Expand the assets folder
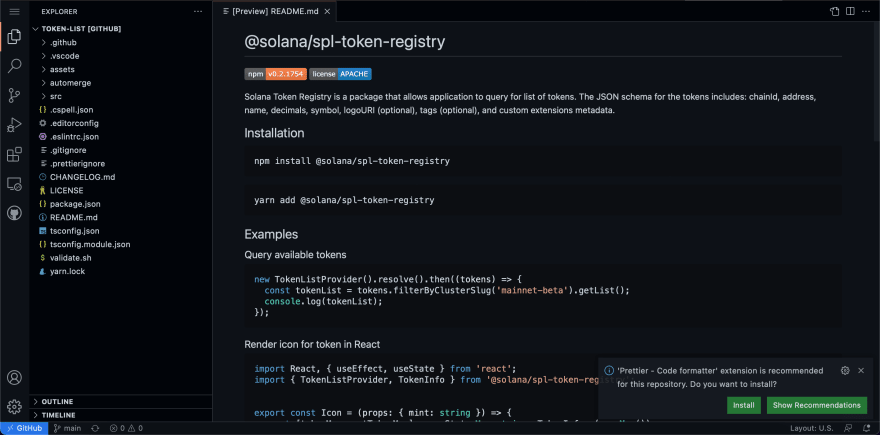Image resolution: width=880 pixels, height=435 pixels. (x=121, y=70)
